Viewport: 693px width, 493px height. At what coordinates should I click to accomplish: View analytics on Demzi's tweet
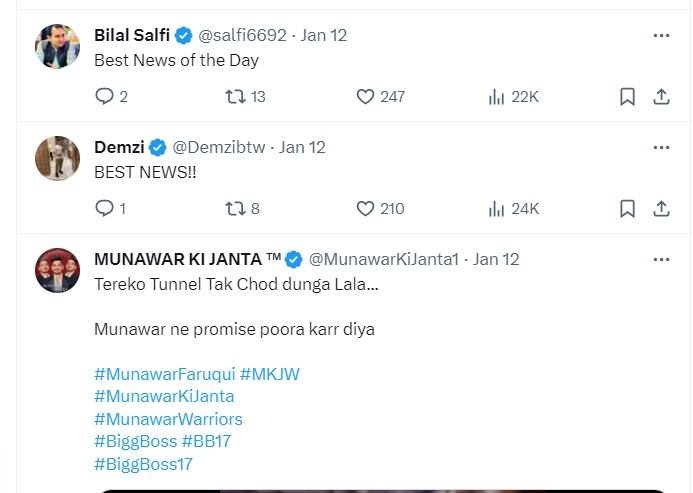[497, 209]
